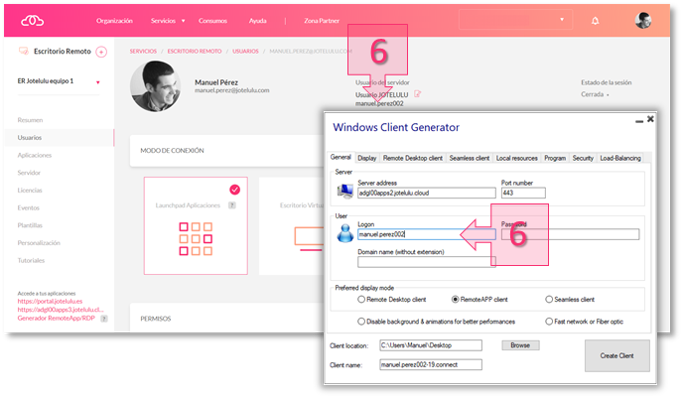Click the plus icon beside Escritorio Remoto
This screenshot has height=399, width=683.
(x=101, y=52)
